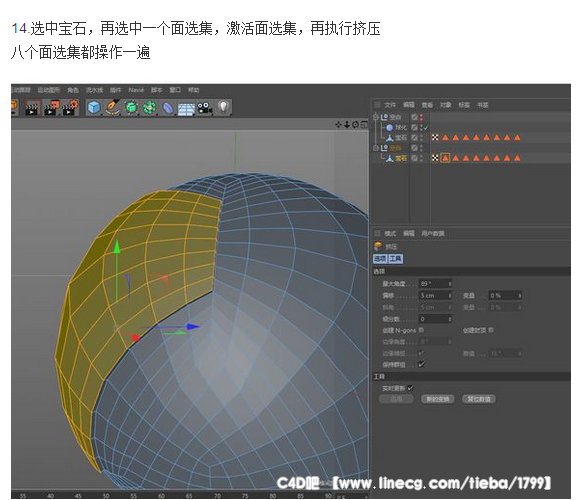Viewport: 577px width, 500px height.
Task: Click the viewport rotate circle icon
Action: pyautogui.click(x=355, y=125)
